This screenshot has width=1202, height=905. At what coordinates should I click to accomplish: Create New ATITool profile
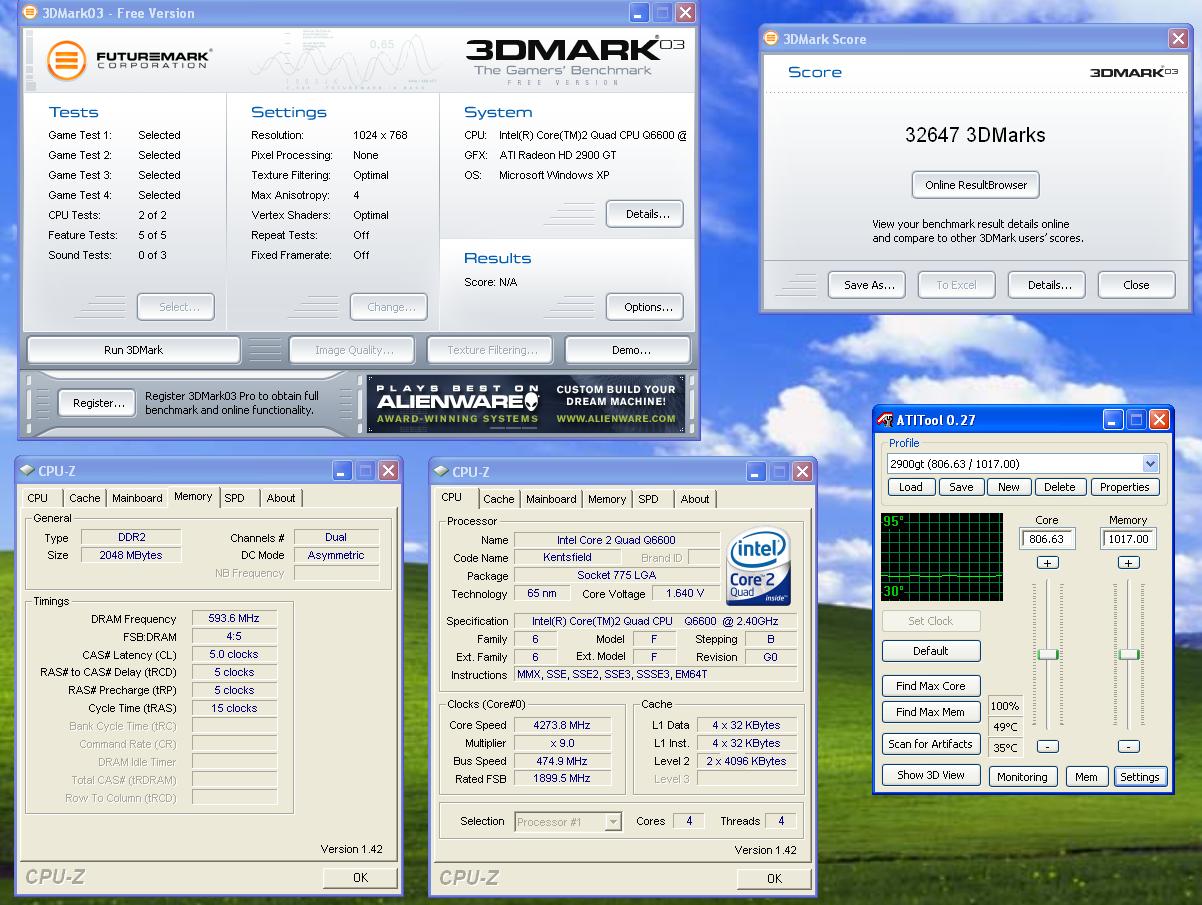[1009, 487]
